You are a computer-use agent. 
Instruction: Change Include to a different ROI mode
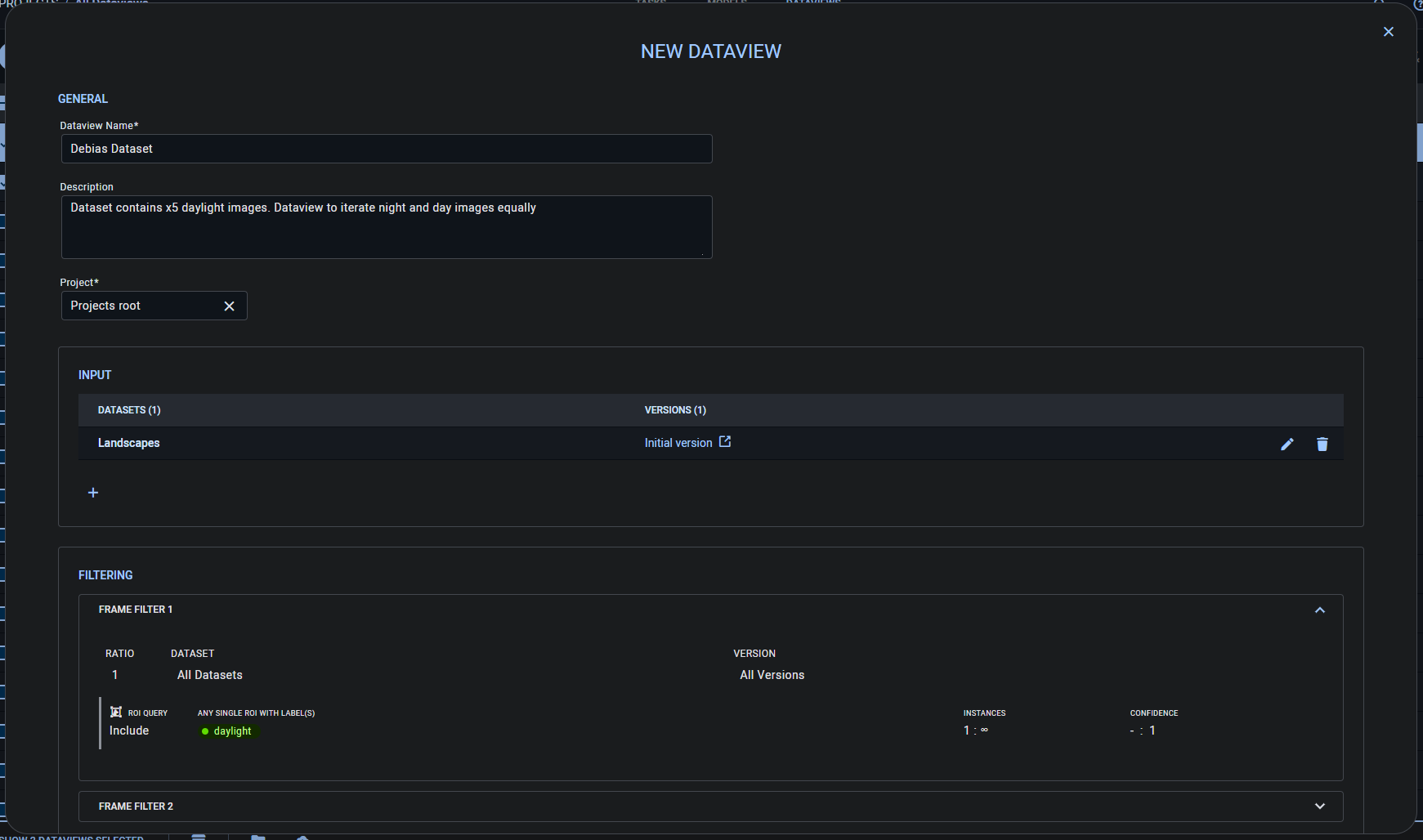(128, 730)
